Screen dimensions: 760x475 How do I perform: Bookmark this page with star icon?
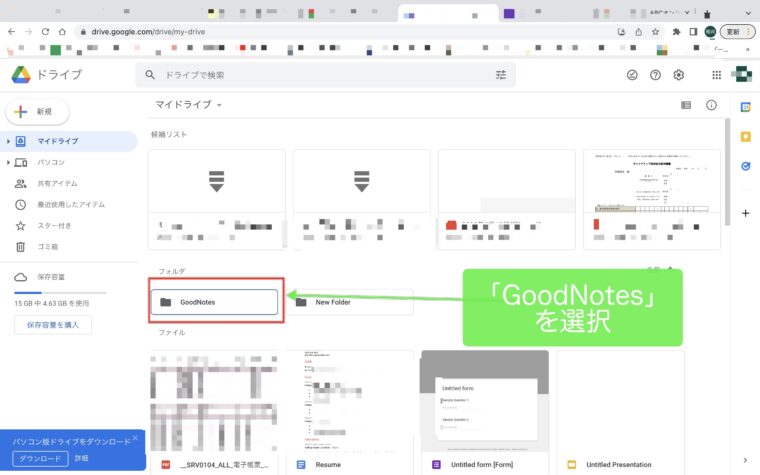point(655,32)
